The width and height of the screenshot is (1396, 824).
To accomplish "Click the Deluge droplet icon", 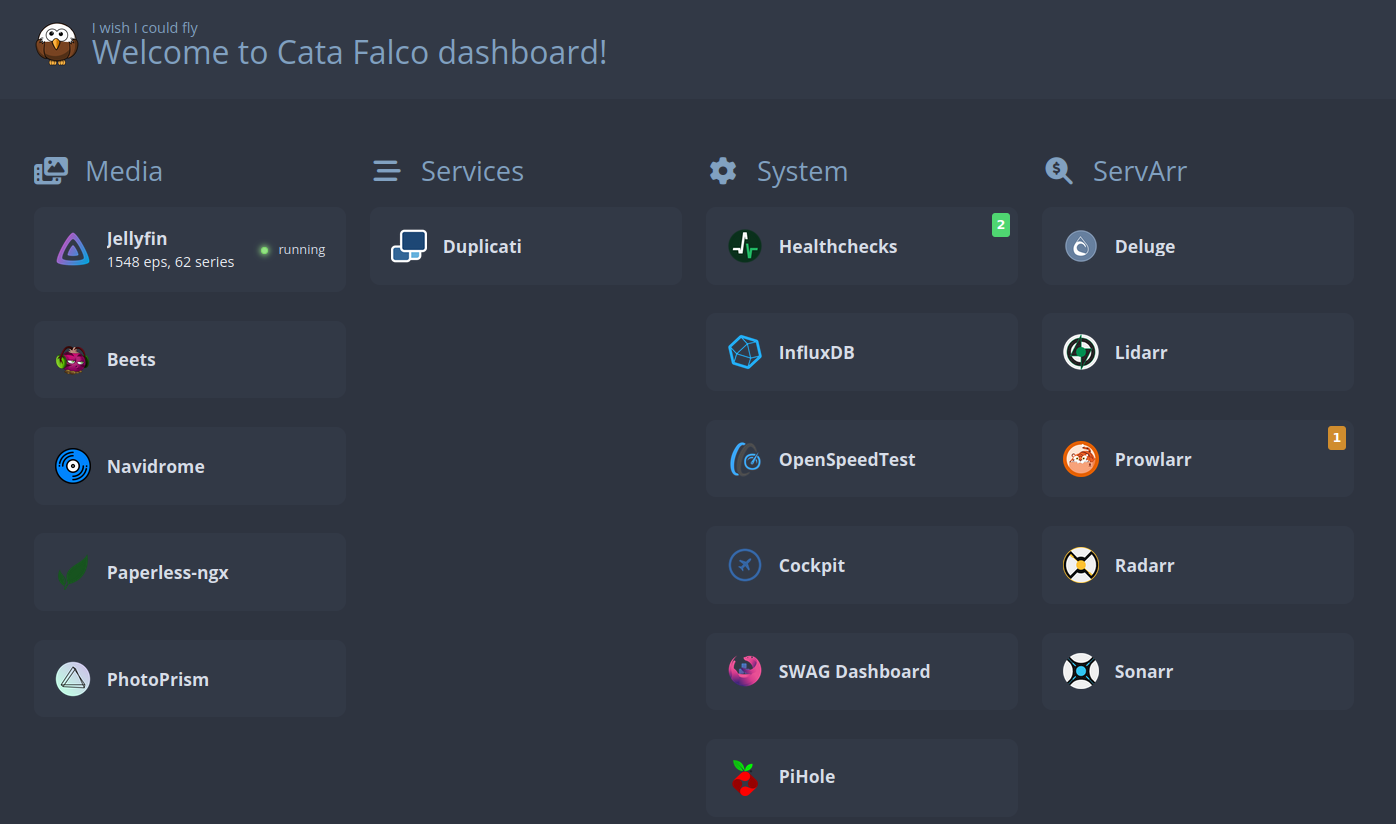I will 1081,246.
